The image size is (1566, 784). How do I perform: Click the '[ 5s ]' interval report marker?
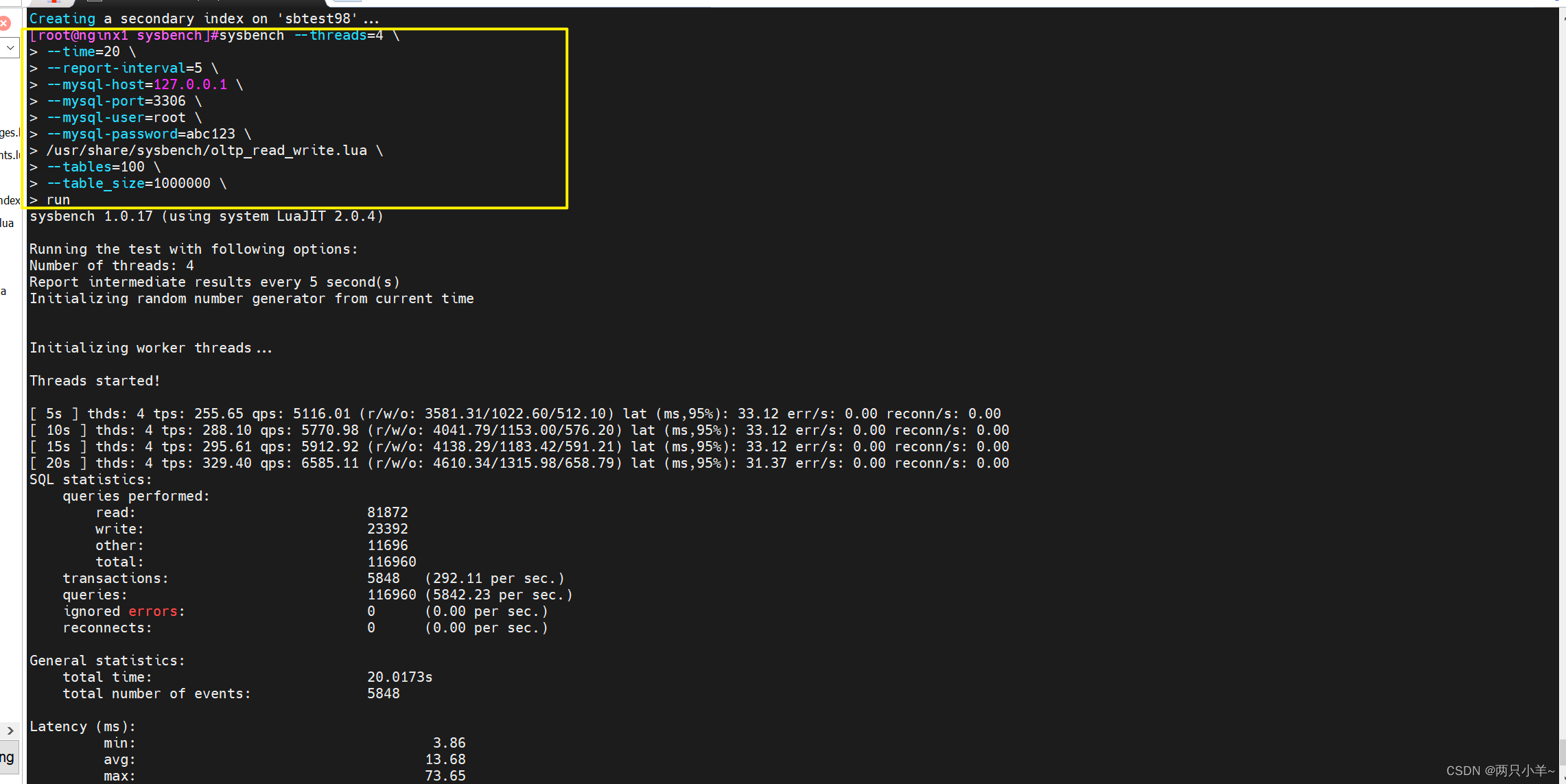[54, 414]
